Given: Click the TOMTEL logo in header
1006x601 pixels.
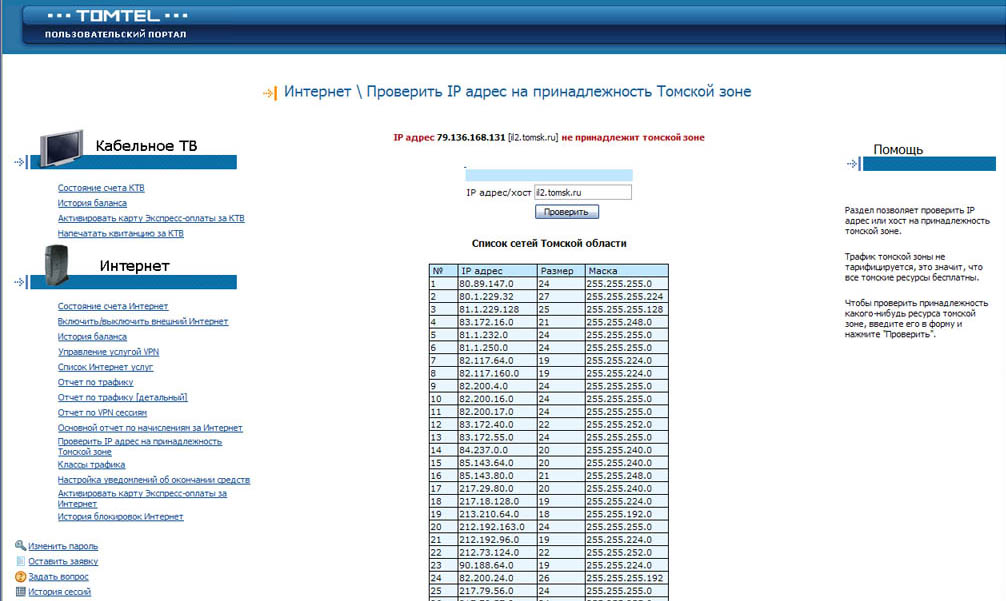Looking at the screenshot, I should click(117, 17).
